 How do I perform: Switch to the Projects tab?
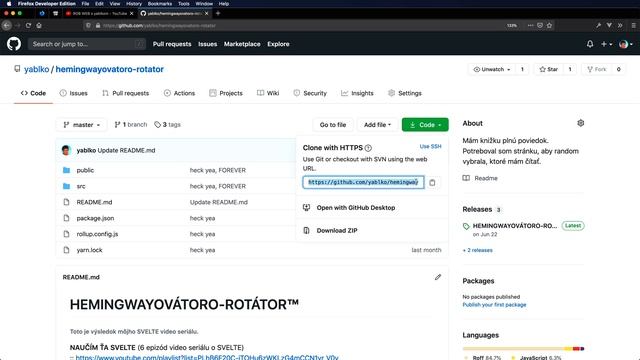point(226,93)
